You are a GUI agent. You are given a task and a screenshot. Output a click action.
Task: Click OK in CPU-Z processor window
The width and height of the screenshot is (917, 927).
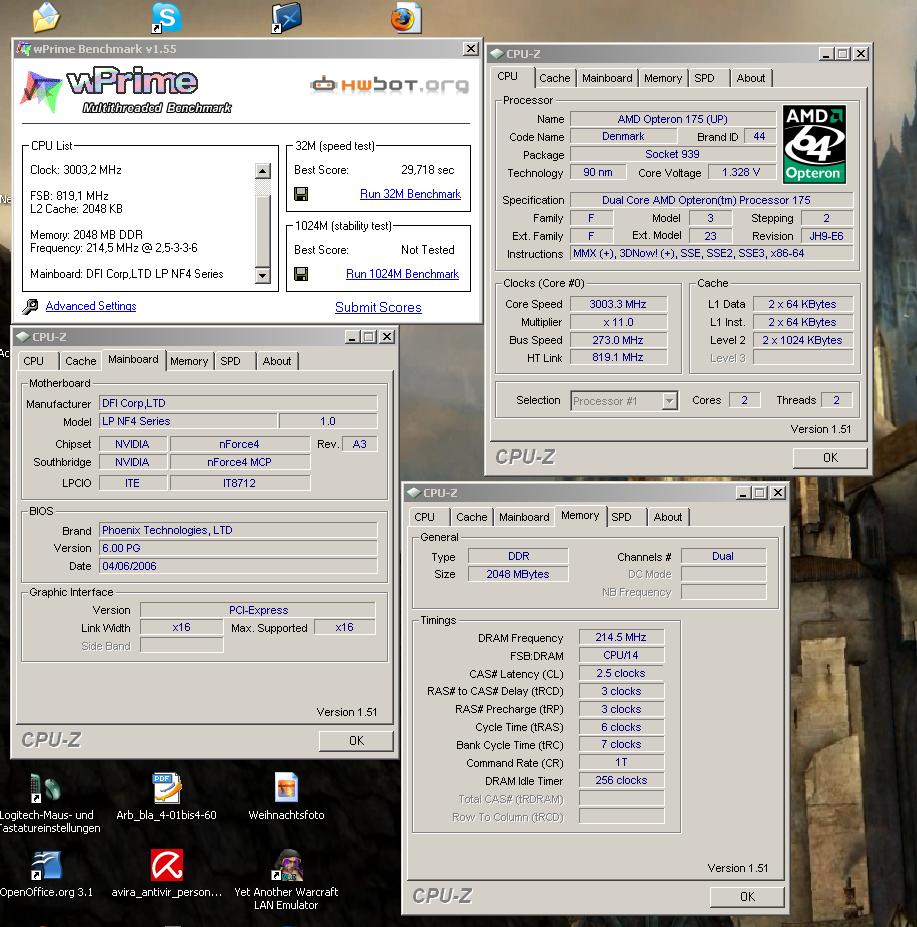[830, 458]
